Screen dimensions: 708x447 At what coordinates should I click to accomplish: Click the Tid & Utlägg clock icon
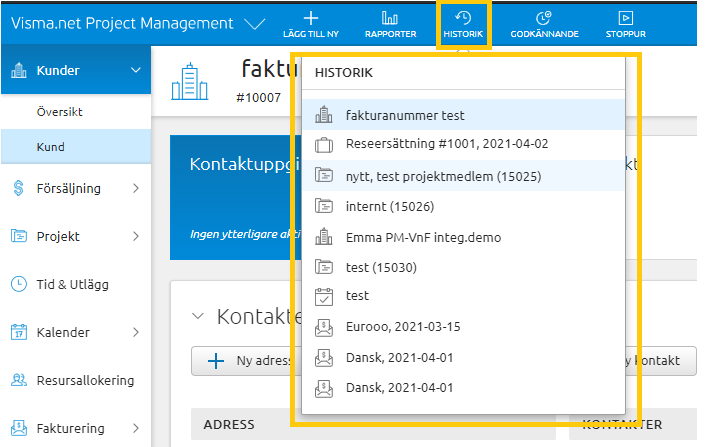click(19, 284)
